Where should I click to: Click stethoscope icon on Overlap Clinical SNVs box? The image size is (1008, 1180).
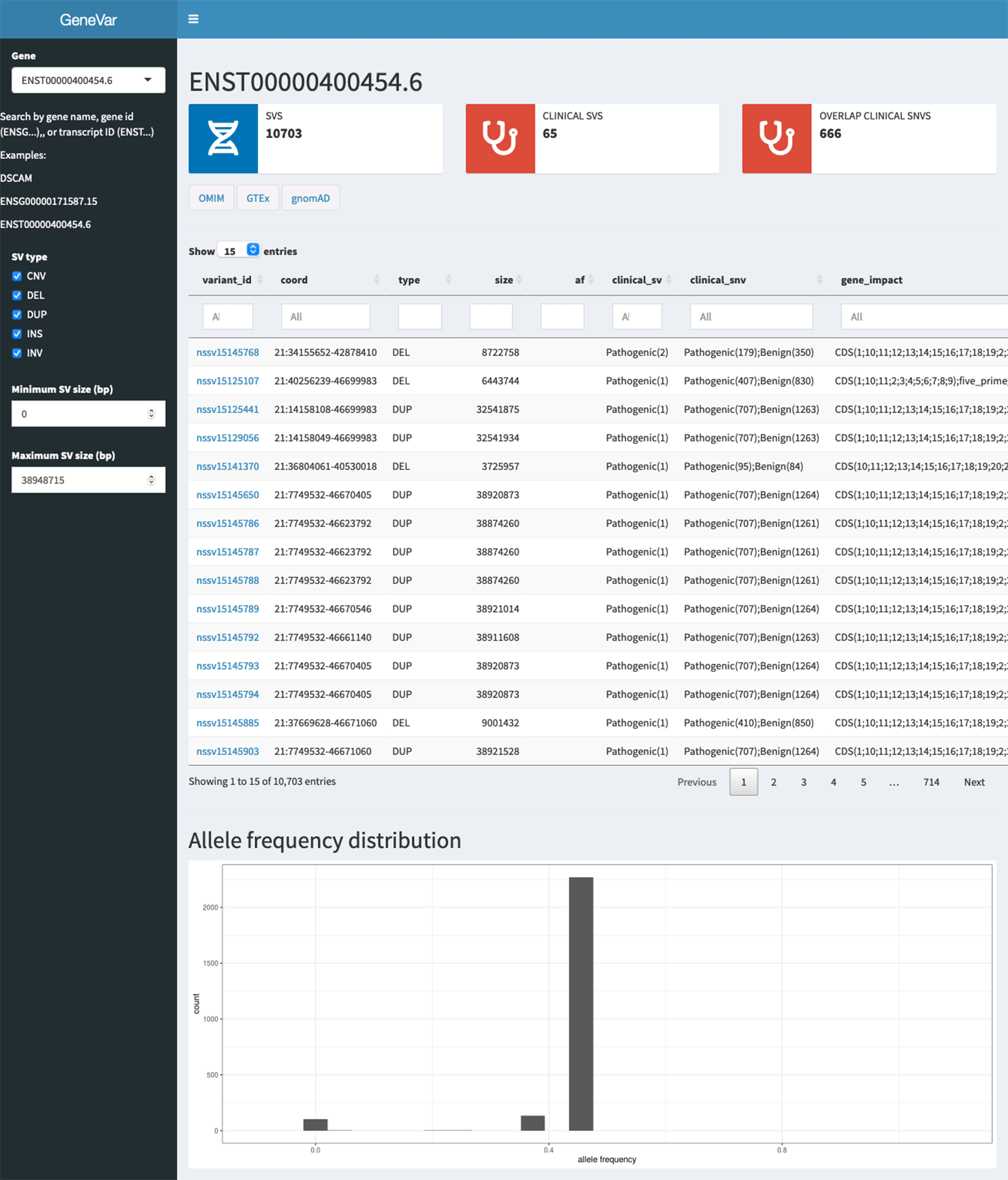[x=776, y=139]
